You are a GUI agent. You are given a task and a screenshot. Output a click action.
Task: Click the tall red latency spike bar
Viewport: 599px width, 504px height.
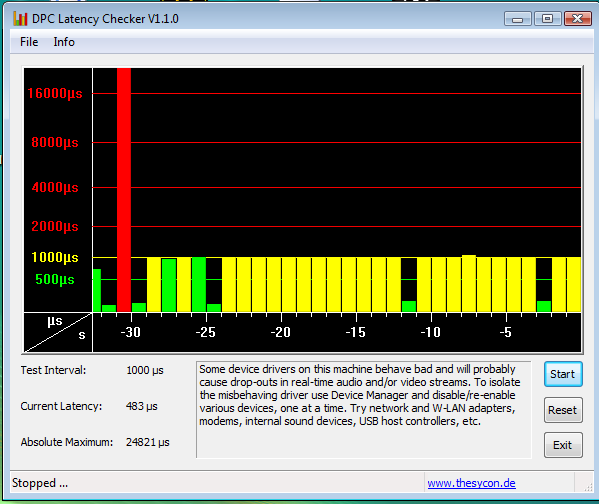click(x=124, y=190)
